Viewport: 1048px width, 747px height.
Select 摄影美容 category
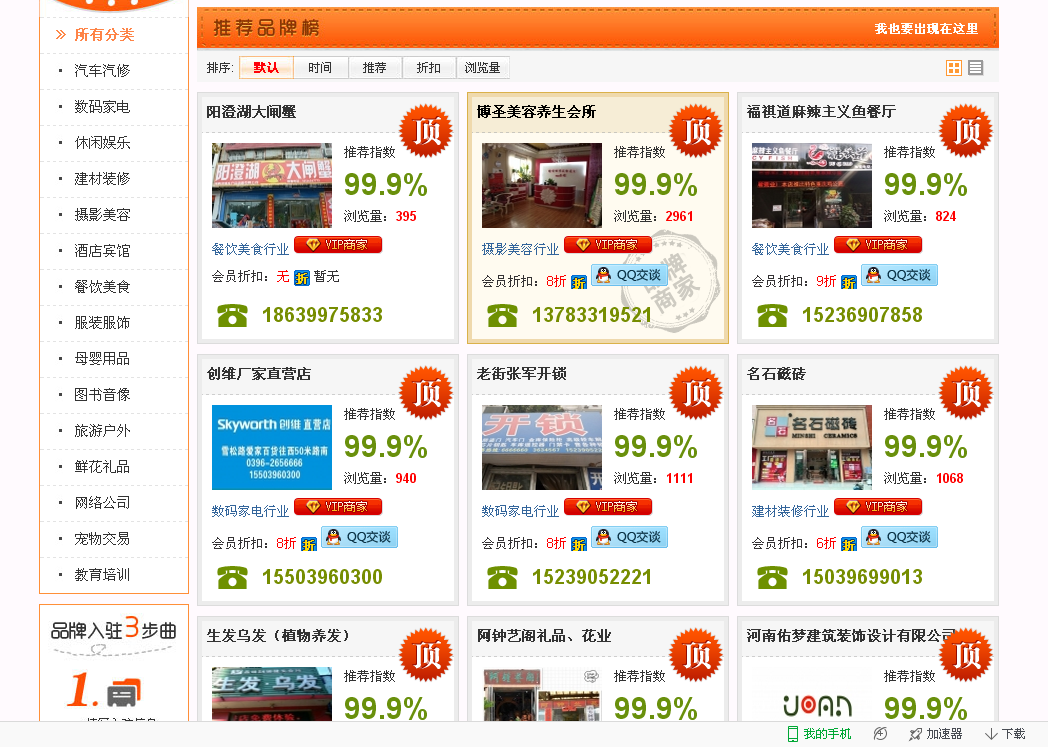pos(102,215)
